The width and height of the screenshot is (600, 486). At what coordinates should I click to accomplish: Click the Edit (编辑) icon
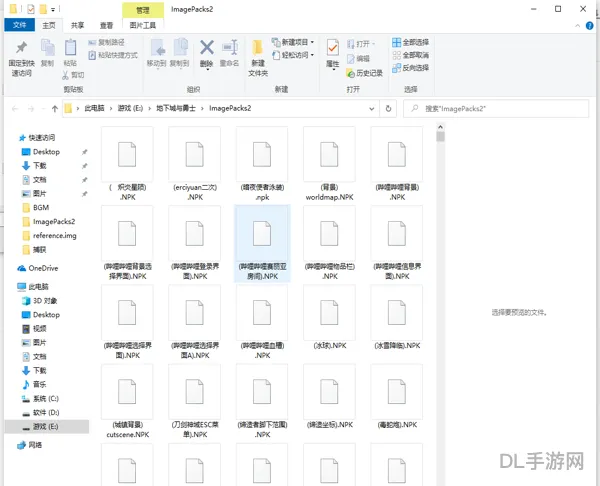(351, 59)
